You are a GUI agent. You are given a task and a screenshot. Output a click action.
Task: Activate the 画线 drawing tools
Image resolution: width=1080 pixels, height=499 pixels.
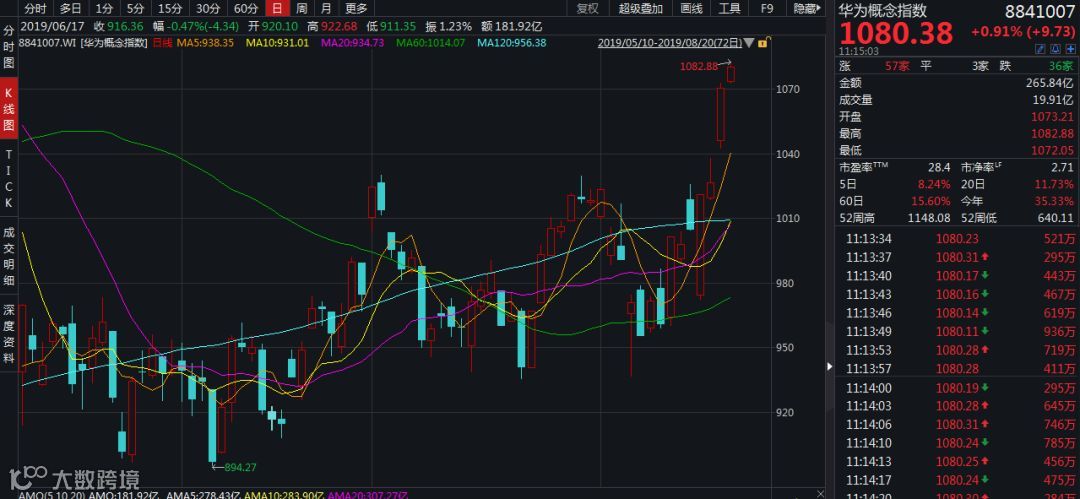point(691,9)
